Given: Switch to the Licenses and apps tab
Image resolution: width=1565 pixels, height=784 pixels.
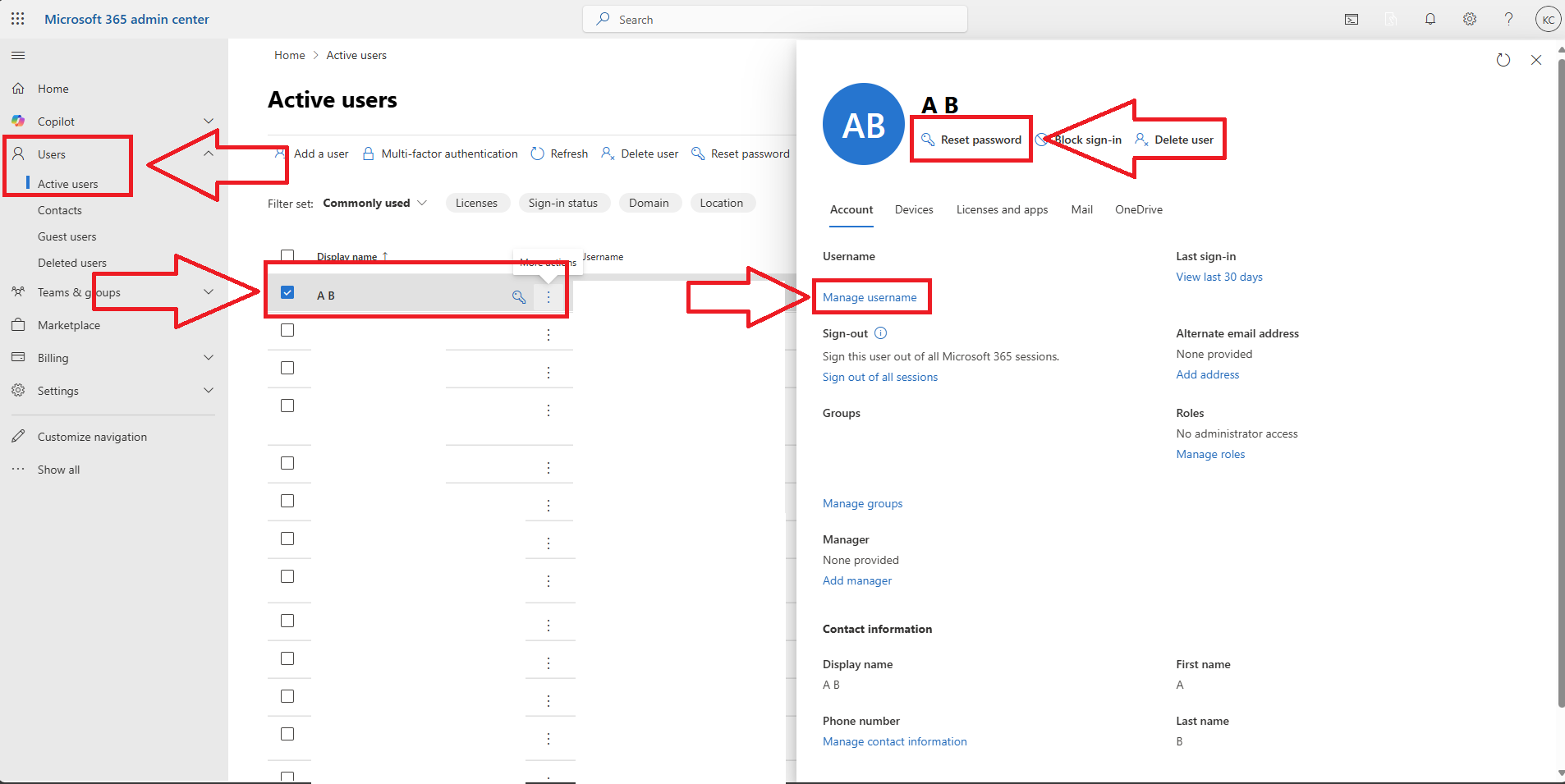Looking at the screenshot, I should click(x=1003, y=210).
